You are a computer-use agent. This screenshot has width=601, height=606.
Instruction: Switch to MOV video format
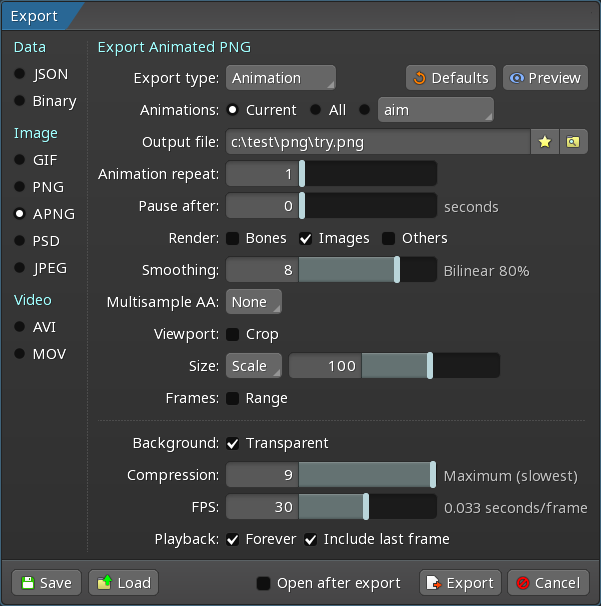[x=19, y=353]
